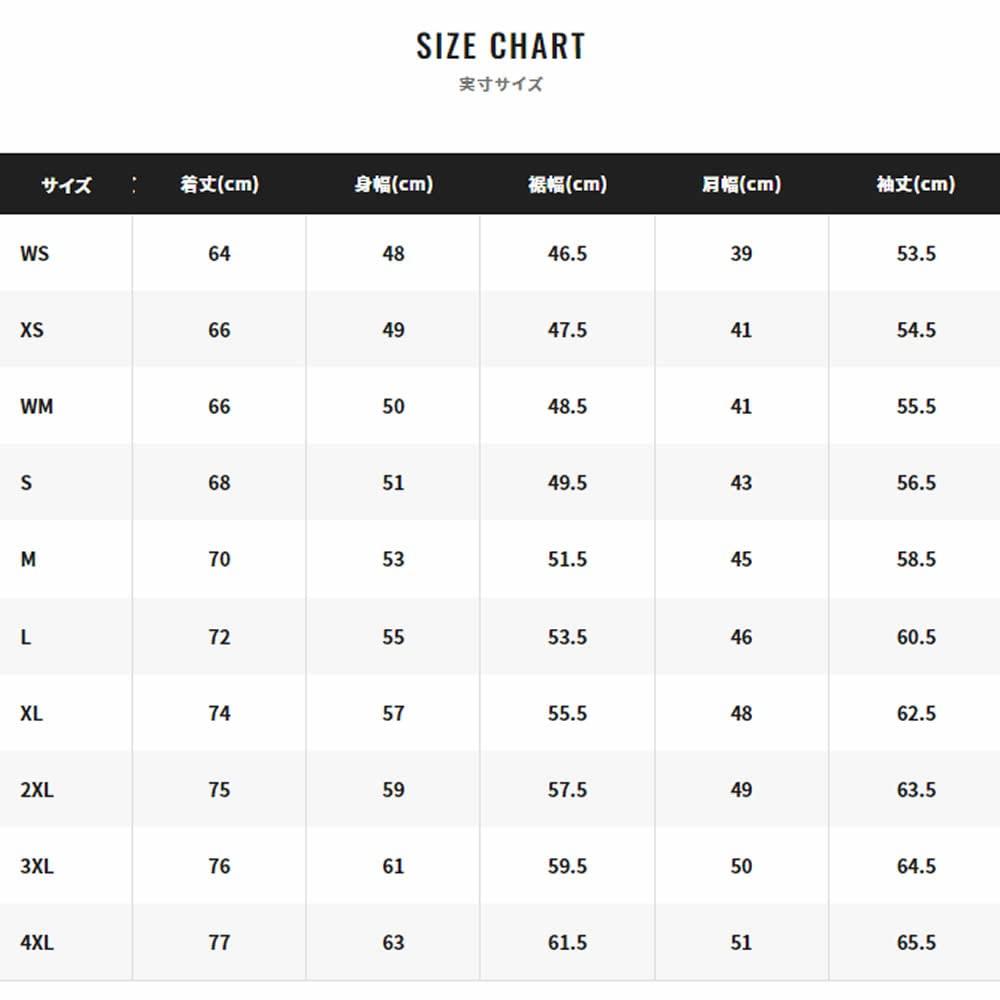This screenshot has width=1000, height=1000.
Task: Select the 着丈(cm) column header
Action: tap(219, 184)
